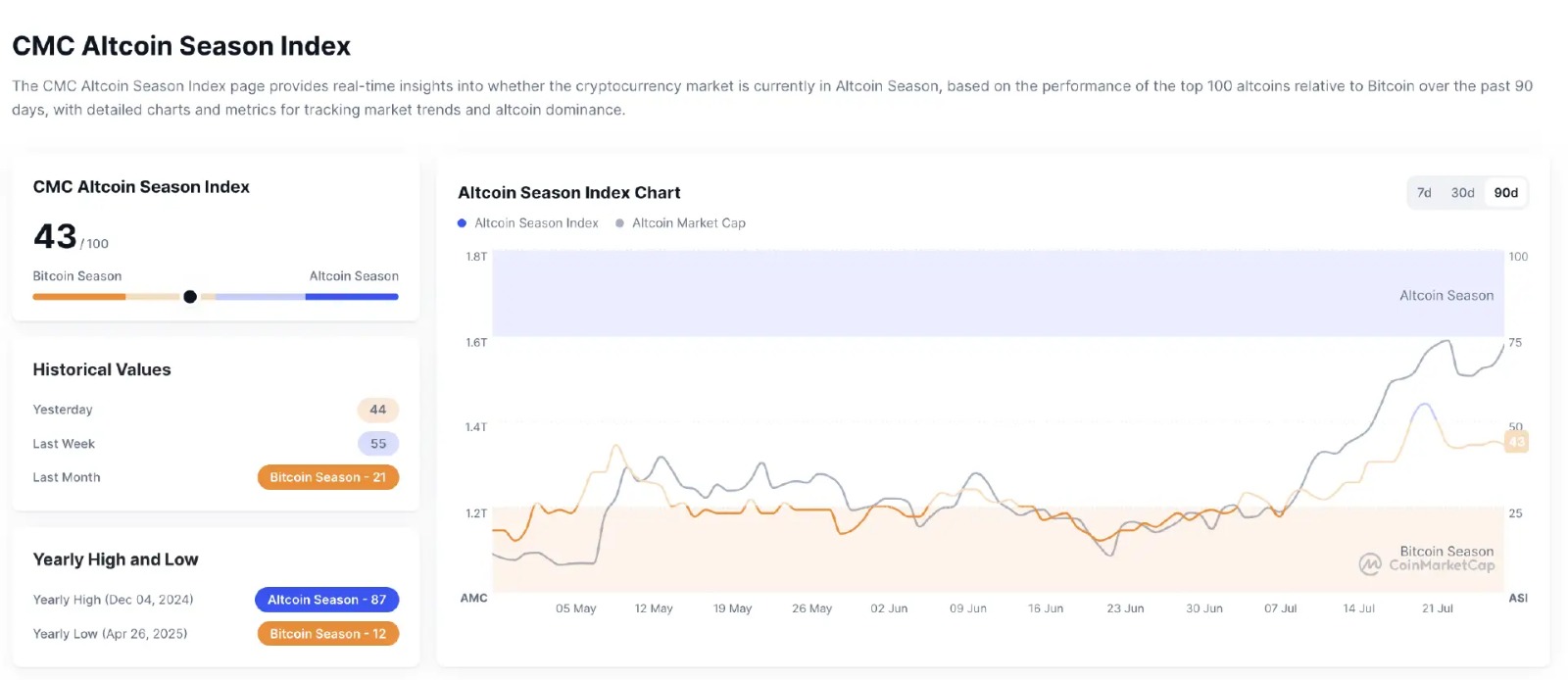Click the Altcoin Season - 87 badge

click(x=326, y=600)
